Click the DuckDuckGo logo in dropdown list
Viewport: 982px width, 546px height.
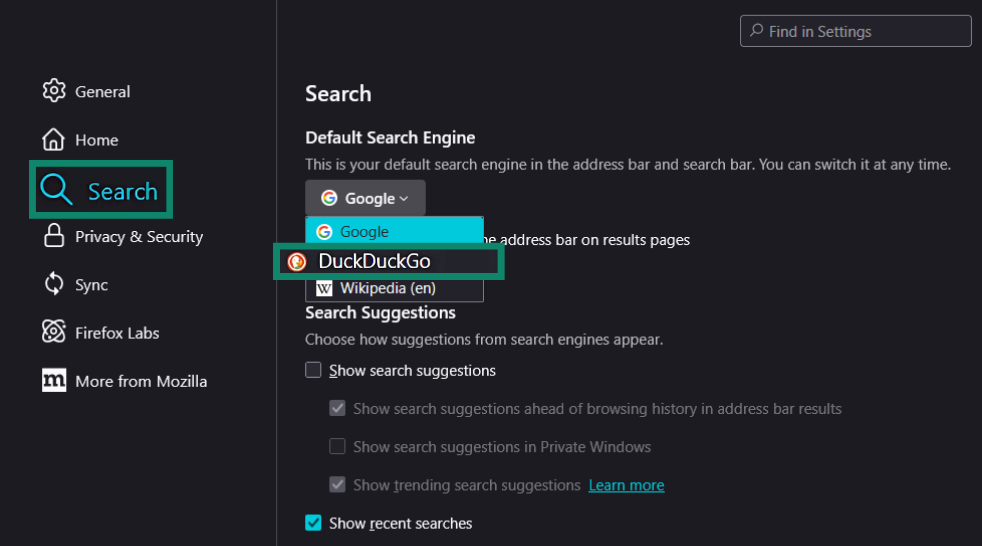point(297,261)
